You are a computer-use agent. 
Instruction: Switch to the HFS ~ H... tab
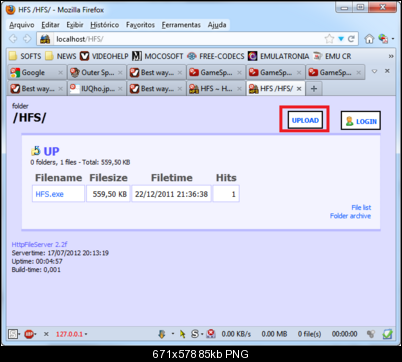click(216, 89)
